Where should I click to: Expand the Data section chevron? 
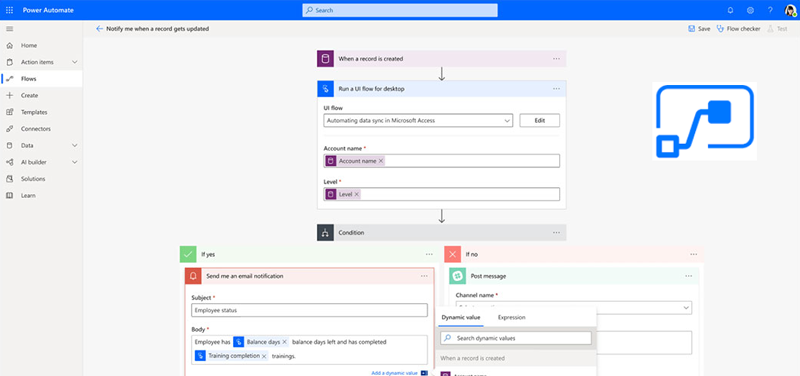(x=74, y=145)
